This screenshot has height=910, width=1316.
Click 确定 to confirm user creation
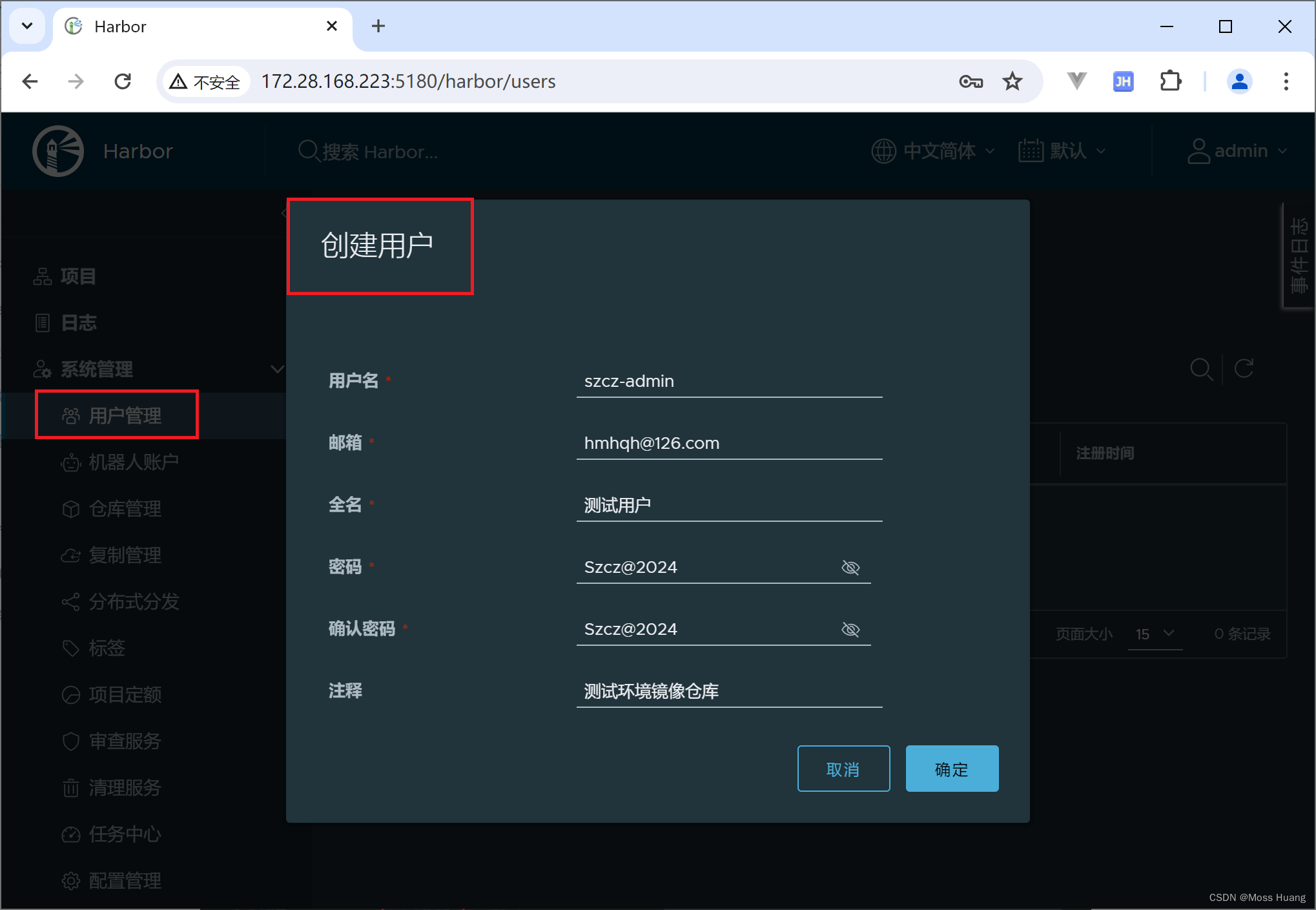pyautogui.click(x=952, y=769)
